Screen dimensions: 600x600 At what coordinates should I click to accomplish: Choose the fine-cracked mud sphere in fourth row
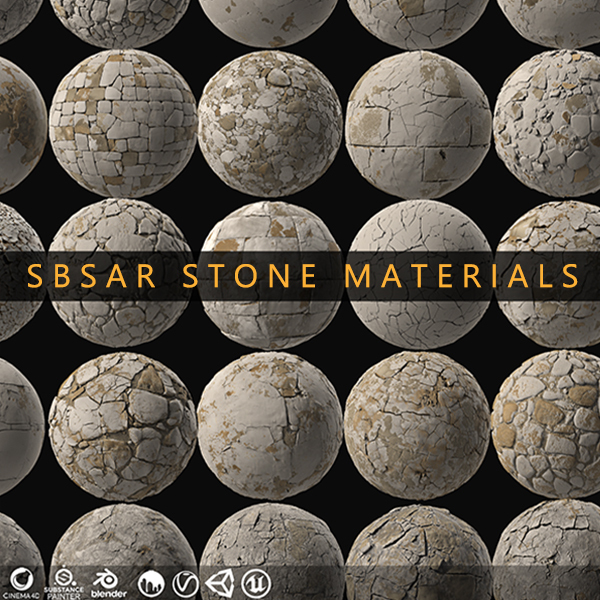tap(418, 426)
